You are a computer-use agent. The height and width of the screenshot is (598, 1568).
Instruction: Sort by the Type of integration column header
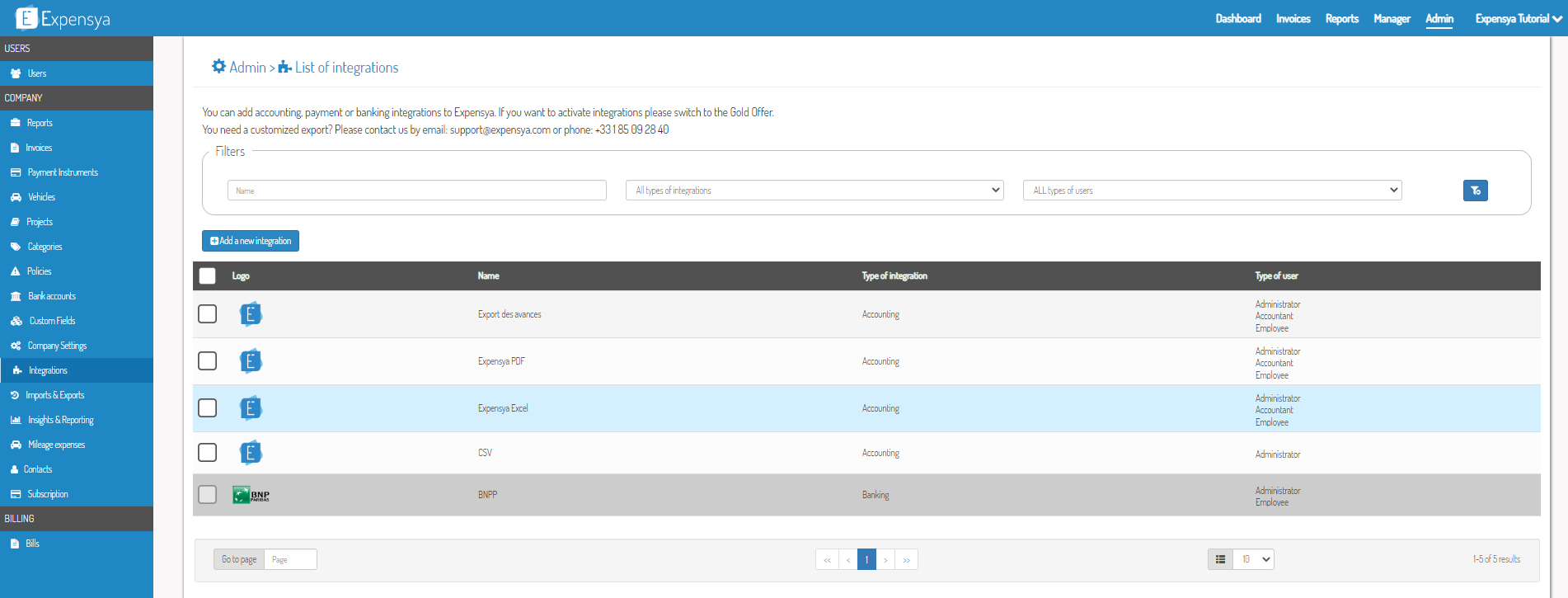[x=894, y=276]
